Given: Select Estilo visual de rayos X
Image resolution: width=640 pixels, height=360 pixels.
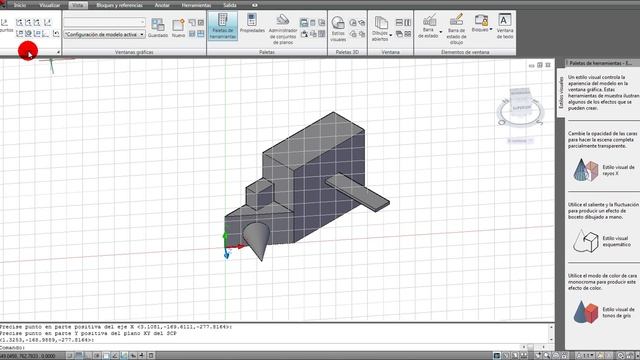Looking at the screenshot, I should tap(603, 170).
